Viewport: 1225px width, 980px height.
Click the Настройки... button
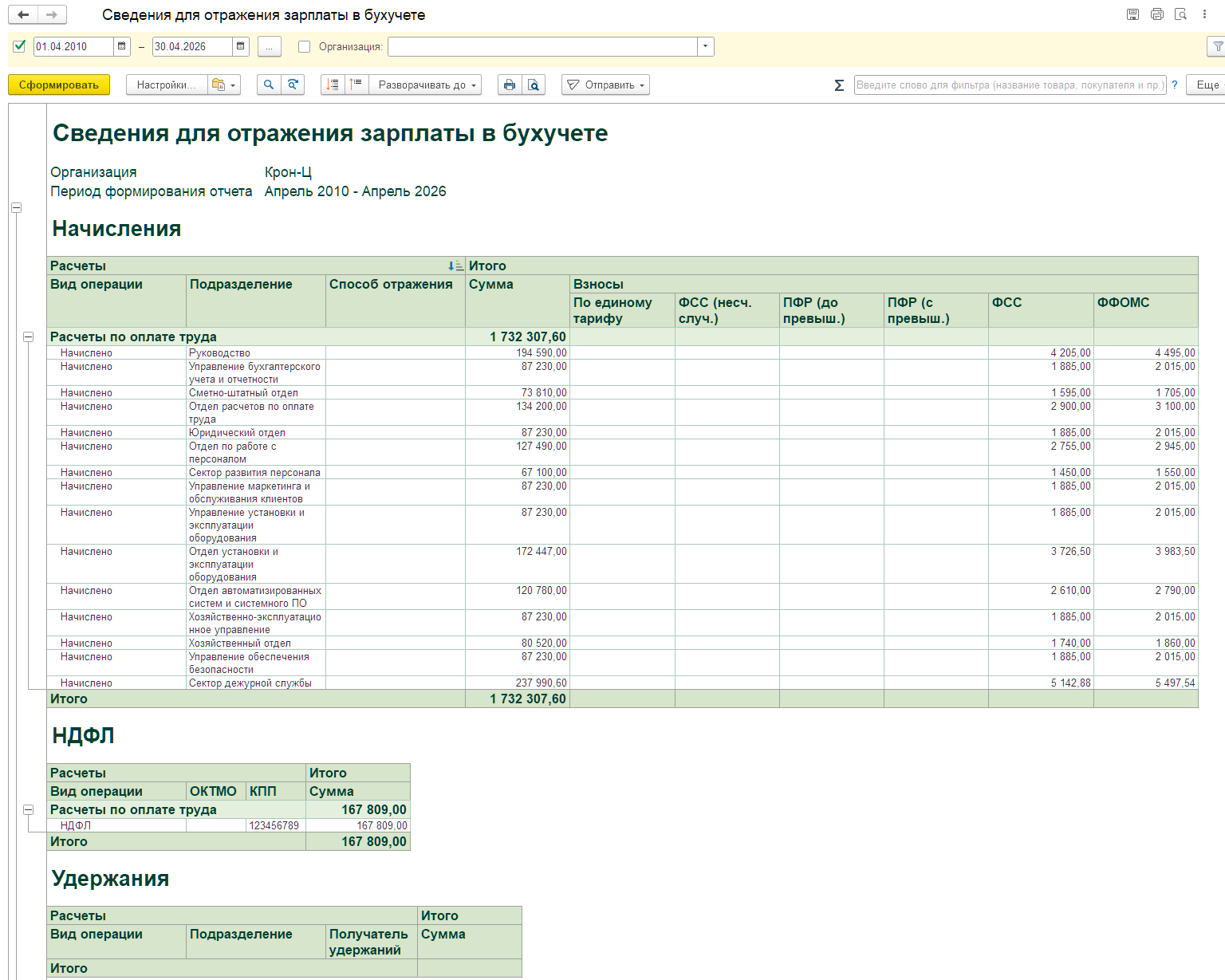(x=167, y=85)
